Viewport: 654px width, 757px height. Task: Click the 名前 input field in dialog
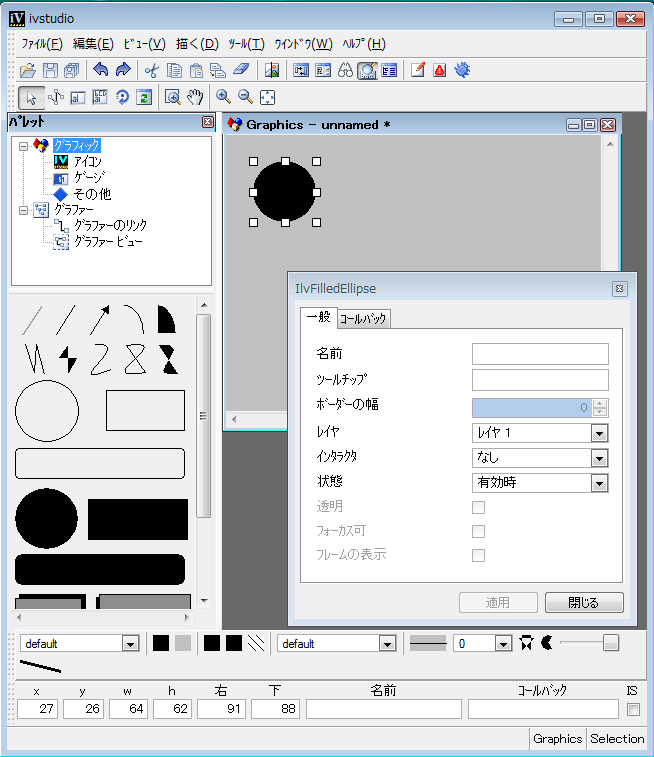(540, 353)
